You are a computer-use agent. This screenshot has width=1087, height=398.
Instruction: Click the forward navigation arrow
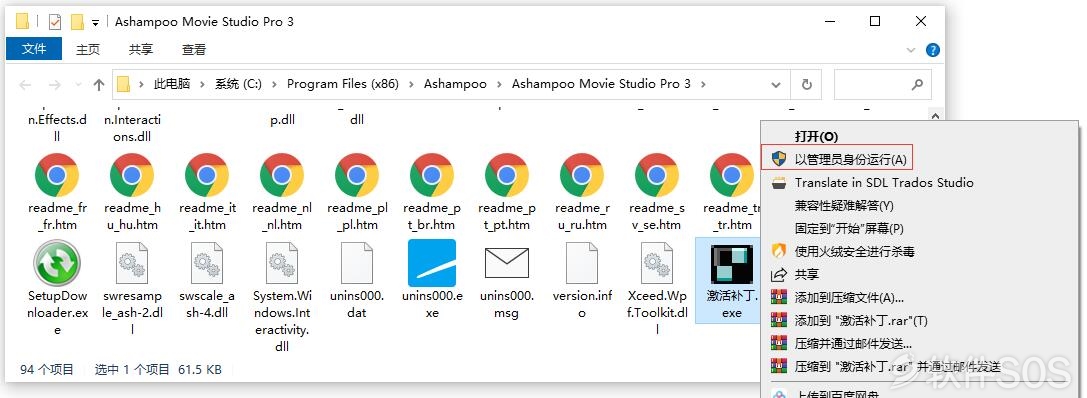tap(55, 85)
